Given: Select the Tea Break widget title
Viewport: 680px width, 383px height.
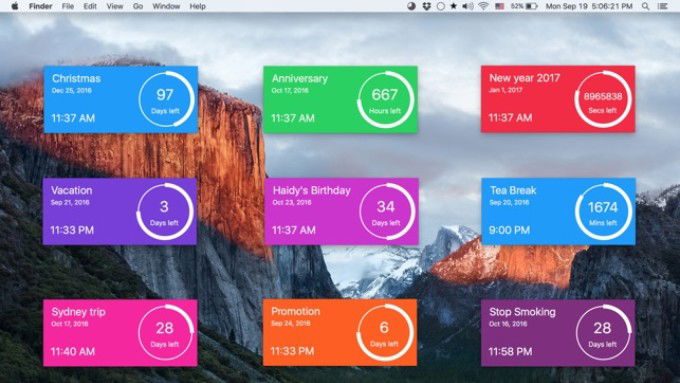Looking at the screenshot, I should pos(513,190).
